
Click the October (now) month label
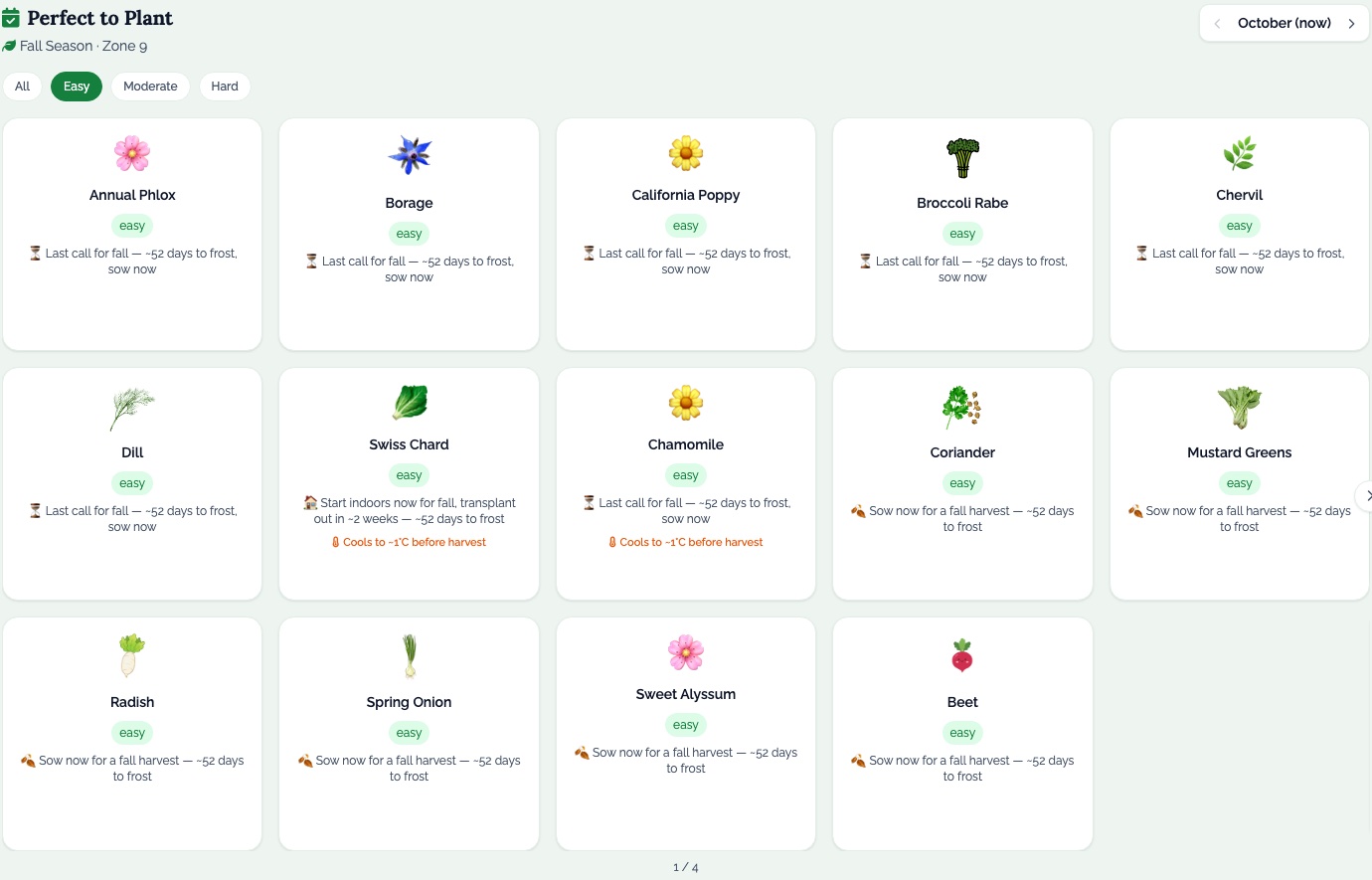(x=1284, y=23)
